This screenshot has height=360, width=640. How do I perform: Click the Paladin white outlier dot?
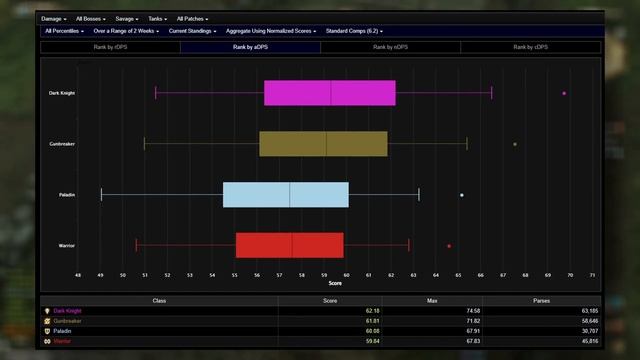462,195
